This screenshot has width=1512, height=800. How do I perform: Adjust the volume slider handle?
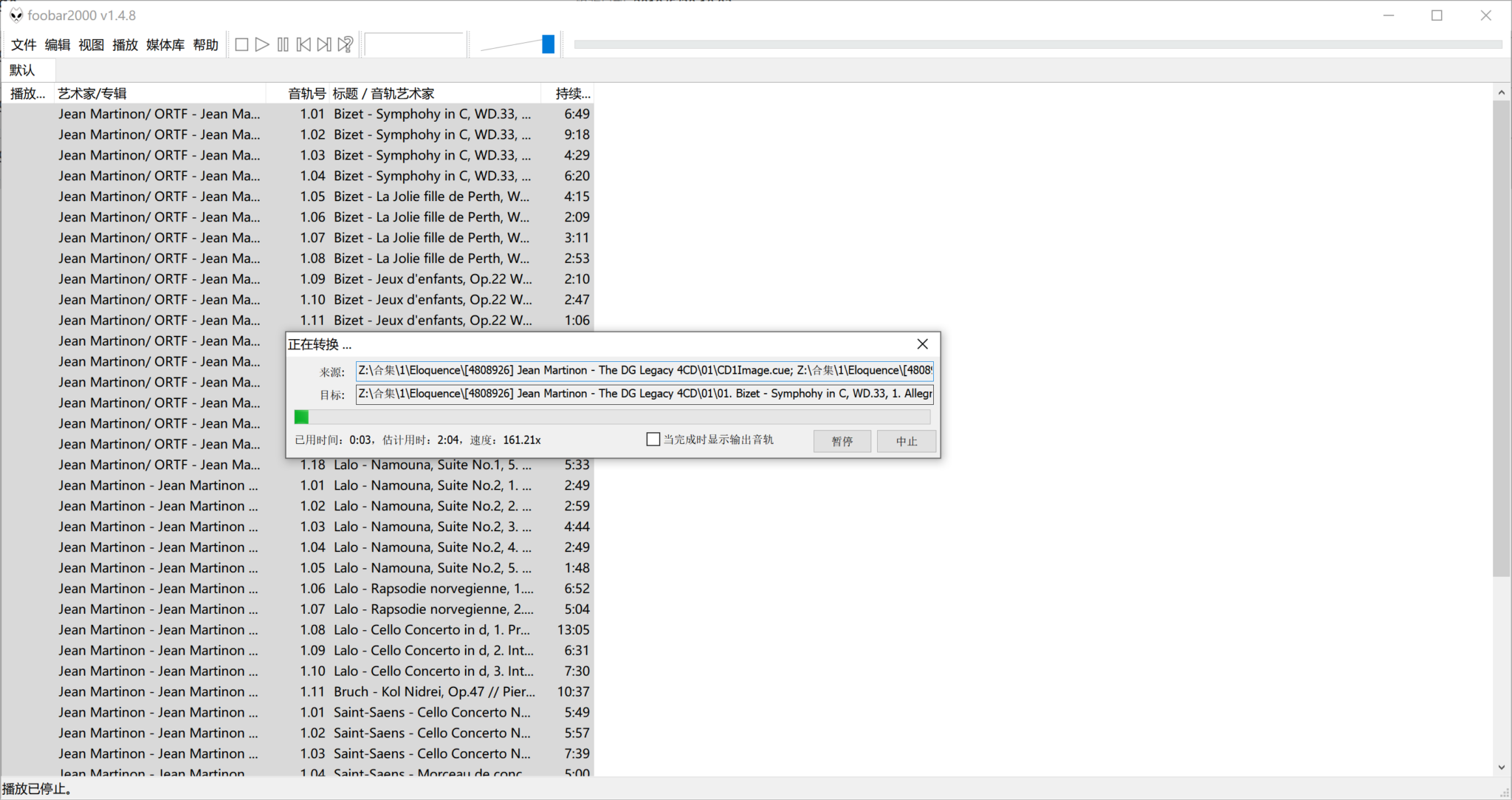pyautogui.click(x=548, y=44)
